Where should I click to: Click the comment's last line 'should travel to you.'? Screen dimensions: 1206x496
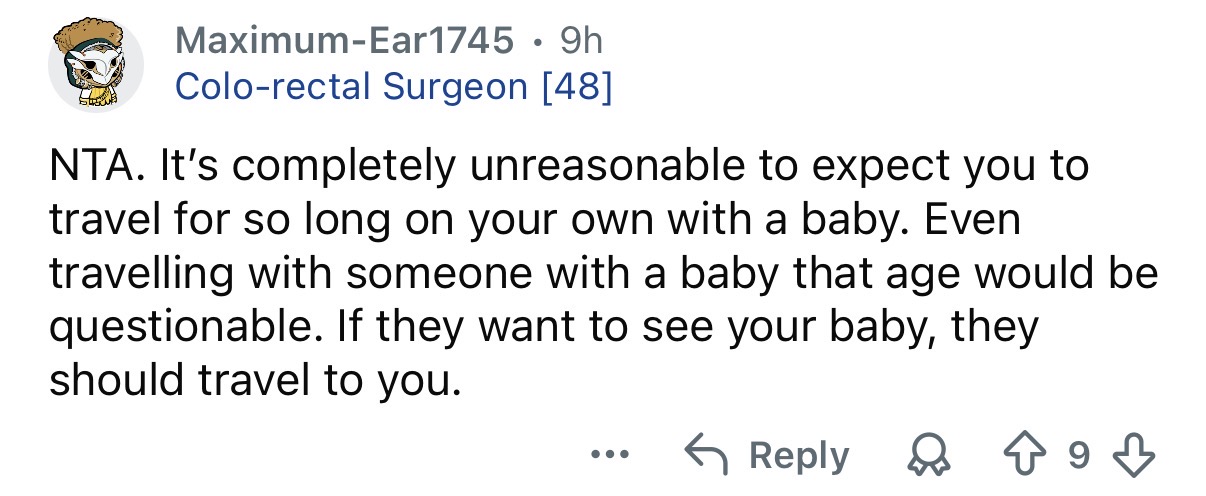pos(256,381)
